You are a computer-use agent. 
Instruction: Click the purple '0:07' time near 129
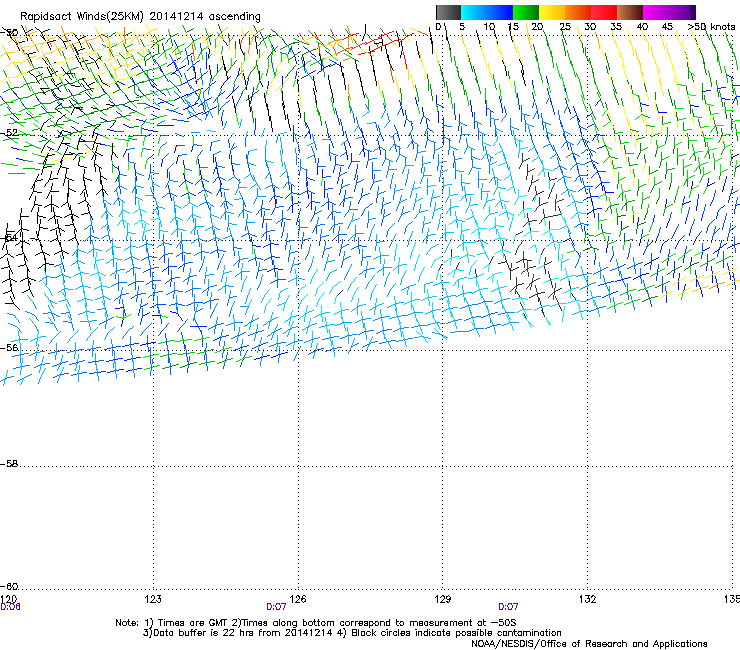[x=508, y=607]
